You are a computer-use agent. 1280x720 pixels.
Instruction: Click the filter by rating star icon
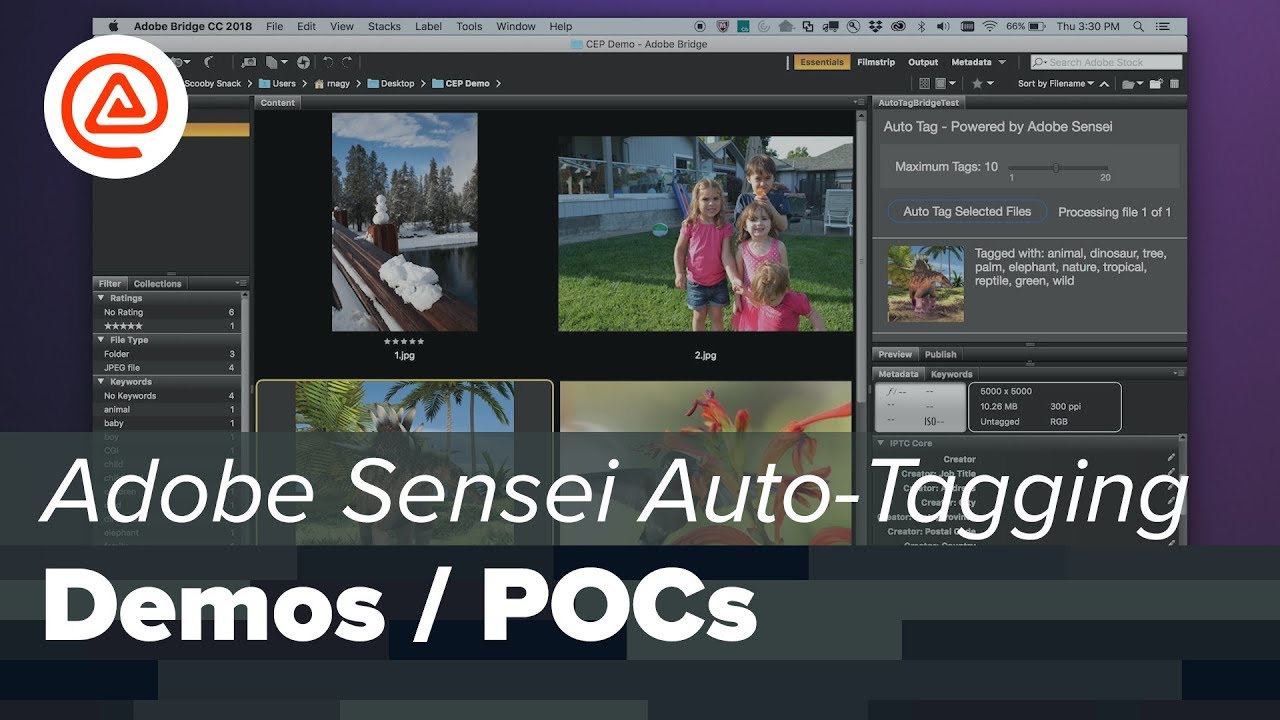click(x=977, y=84)
